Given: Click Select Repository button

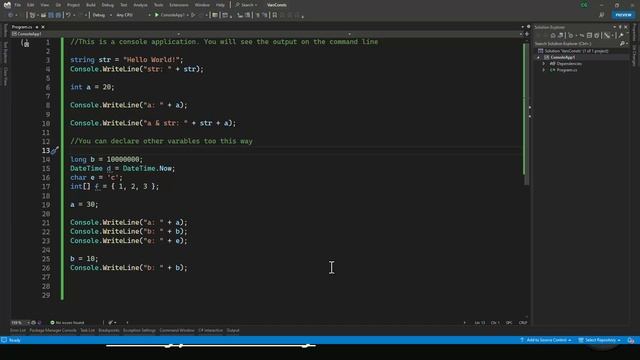Looking at the screenshot, I should tap(600, 340).
